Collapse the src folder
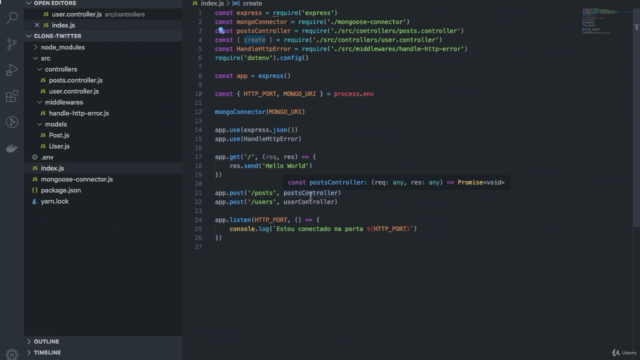 45,58
